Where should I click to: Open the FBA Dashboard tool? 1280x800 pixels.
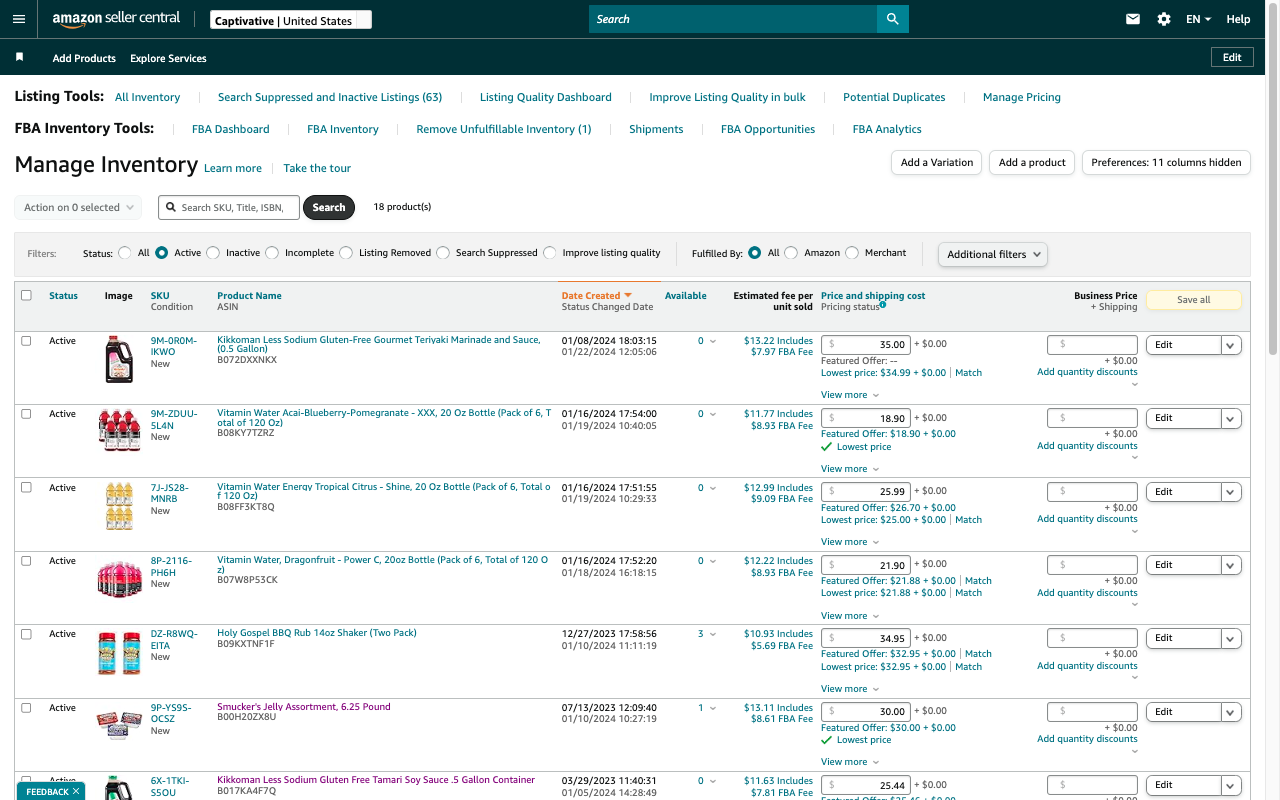[x=231, y=129]
